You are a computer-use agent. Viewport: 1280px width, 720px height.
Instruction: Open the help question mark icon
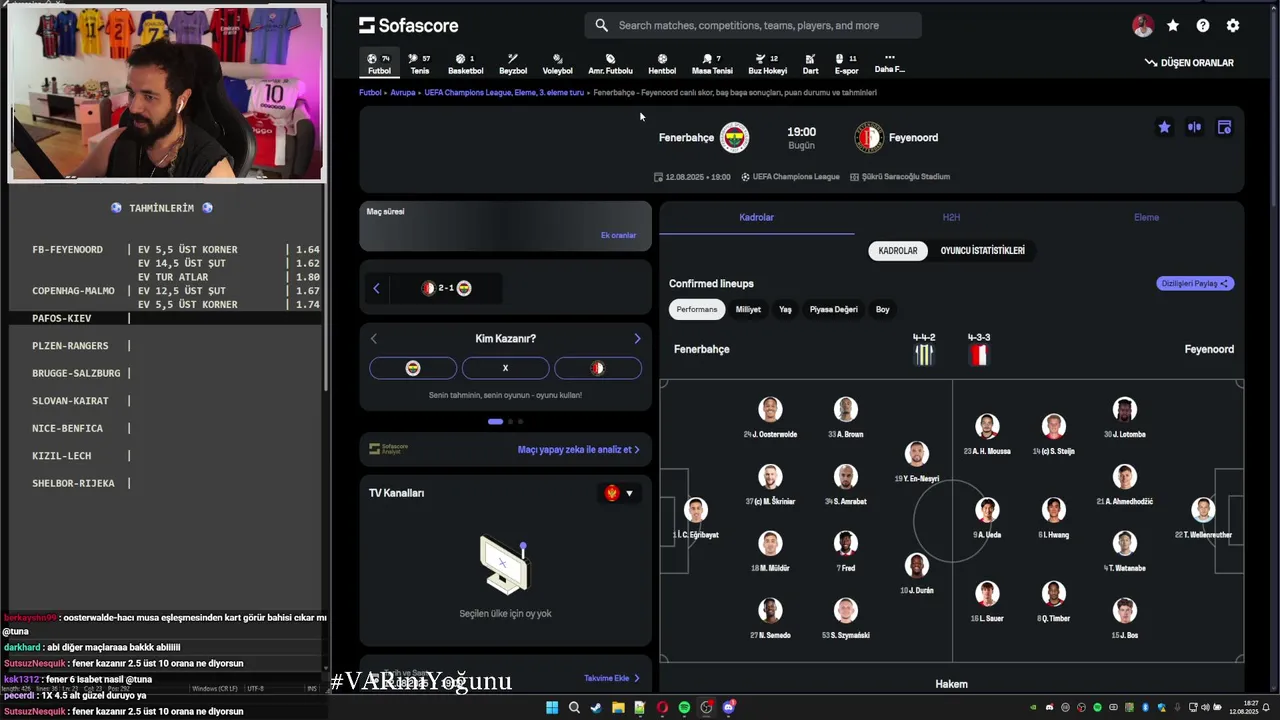[x=1203, y=26]
